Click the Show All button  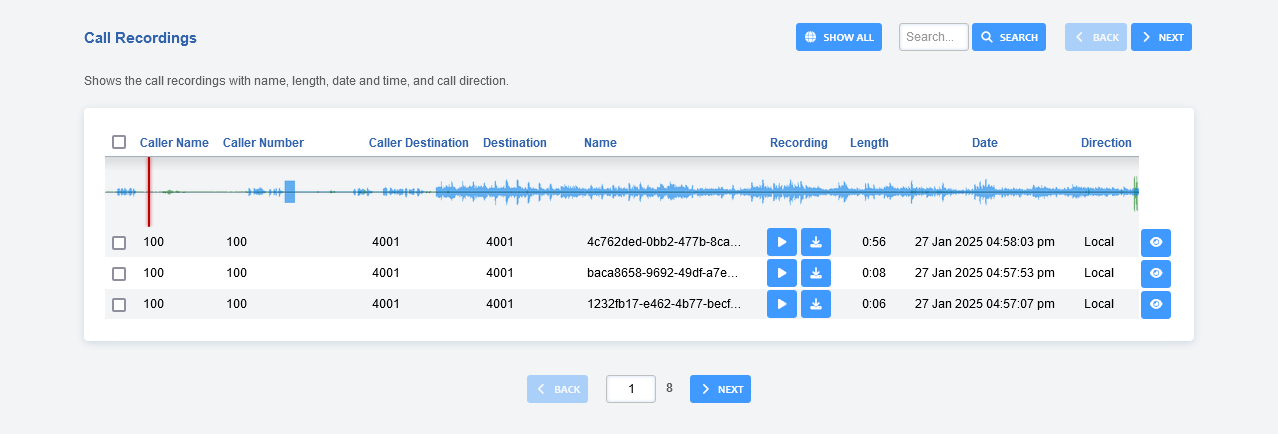tap(838, 37)
